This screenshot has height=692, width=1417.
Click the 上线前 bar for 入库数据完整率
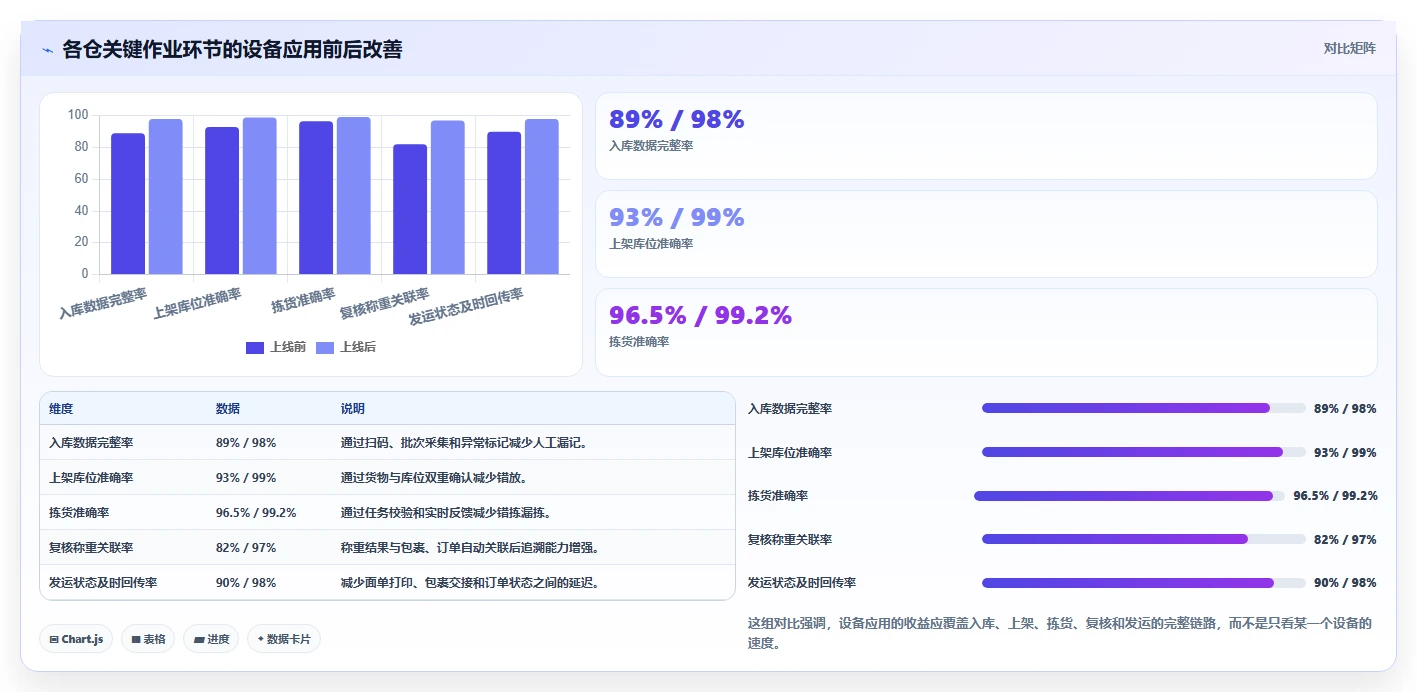(128, 204)
